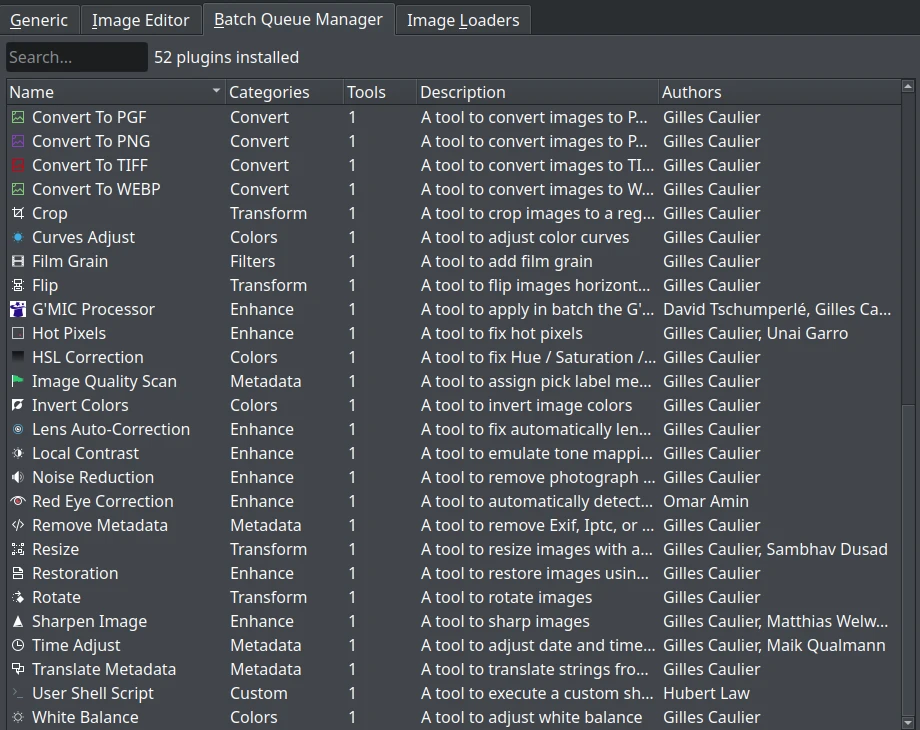Select the Crop tool icon
920x730 pixels.
18,213
